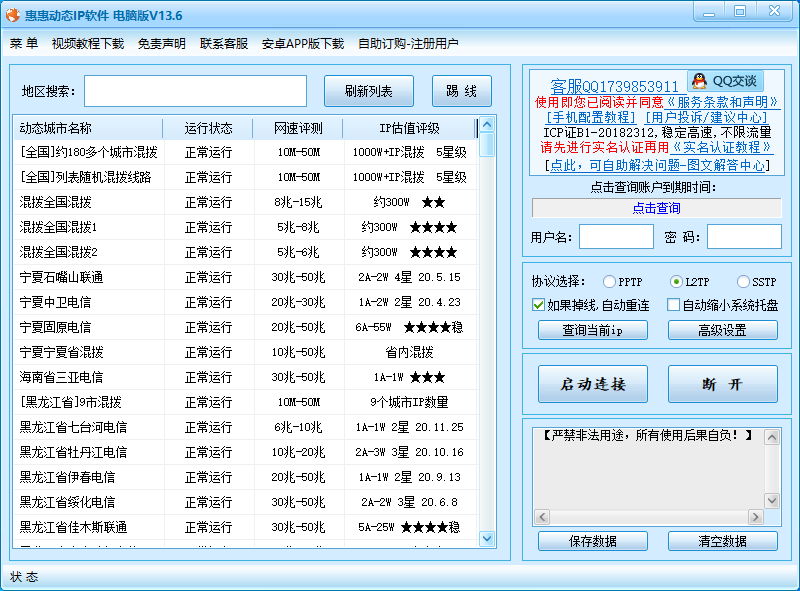The width and height of the screenshot is (800, 591).
Task: Click the 客服QQ1739853911 text
Action: 614,86
